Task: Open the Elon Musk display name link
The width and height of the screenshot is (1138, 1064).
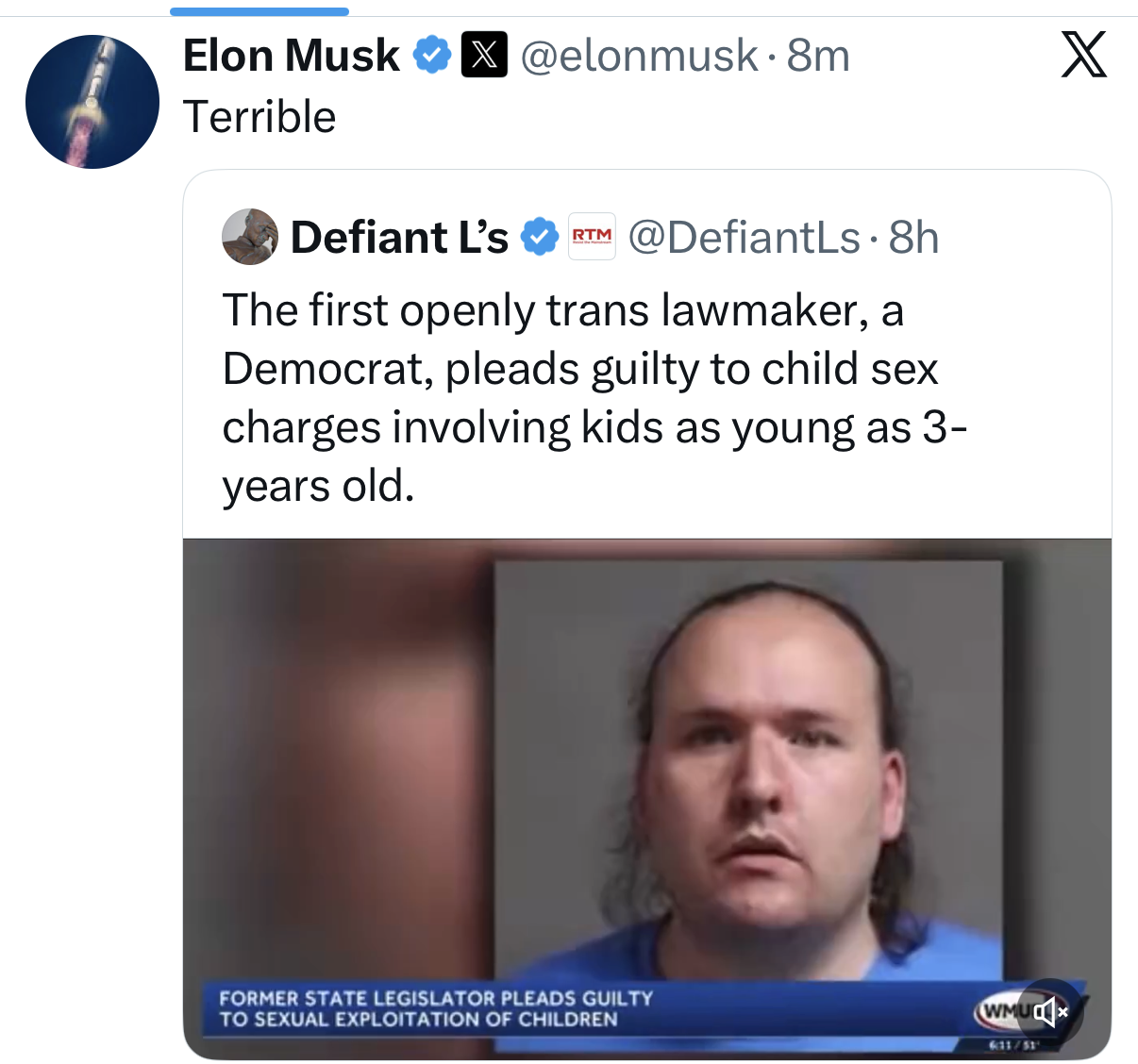Action: (291, 55)
